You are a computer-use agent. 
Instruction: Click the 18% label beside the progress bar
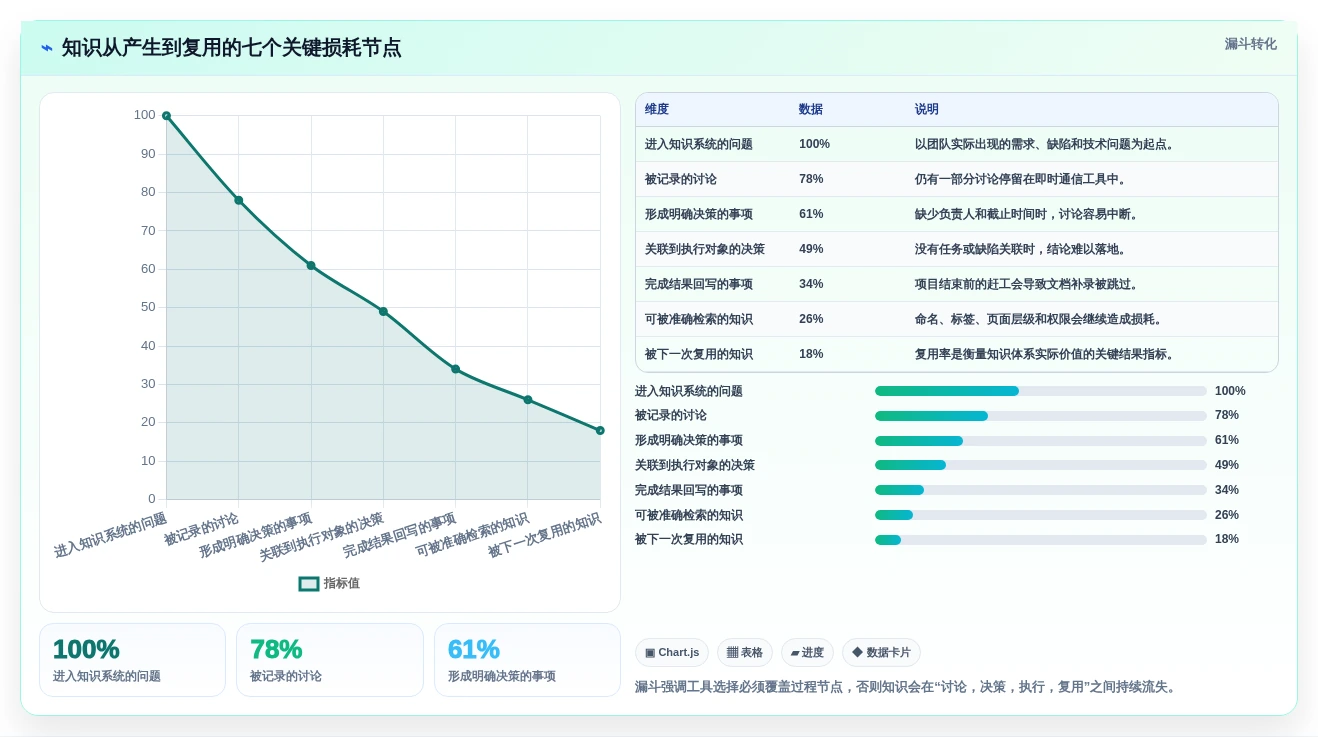tap(1227, 539)
